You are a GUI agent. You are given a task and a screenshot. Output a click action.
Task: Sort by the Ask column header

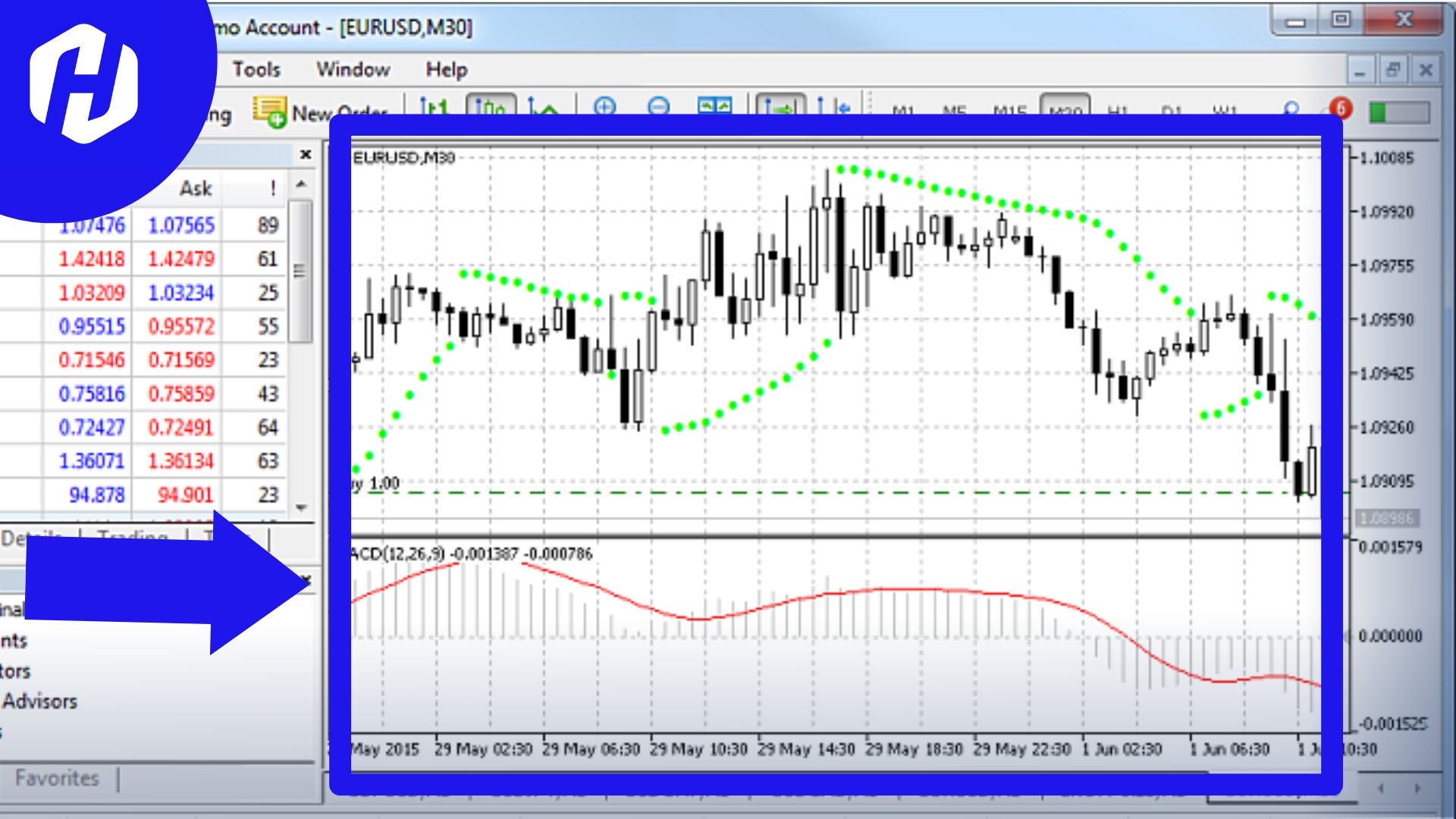point(196,188)
